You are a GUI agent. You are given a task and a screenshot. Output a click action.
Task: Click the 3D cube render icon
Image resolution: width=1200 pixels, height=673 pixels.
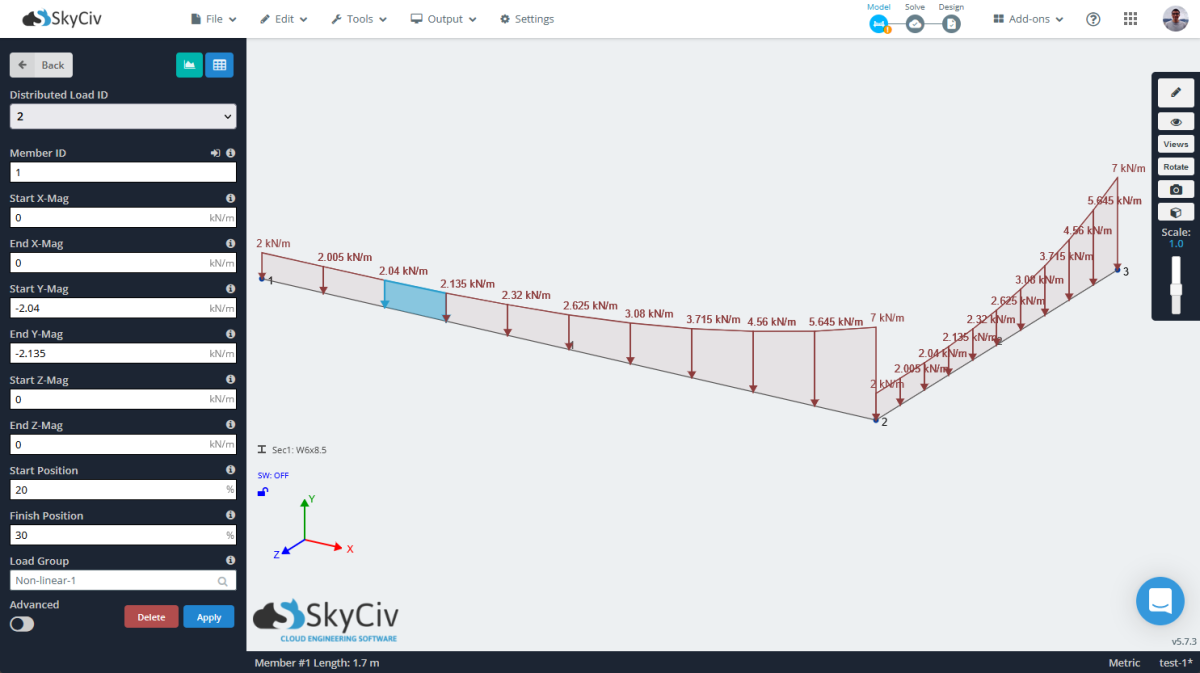click(1175, 211)
